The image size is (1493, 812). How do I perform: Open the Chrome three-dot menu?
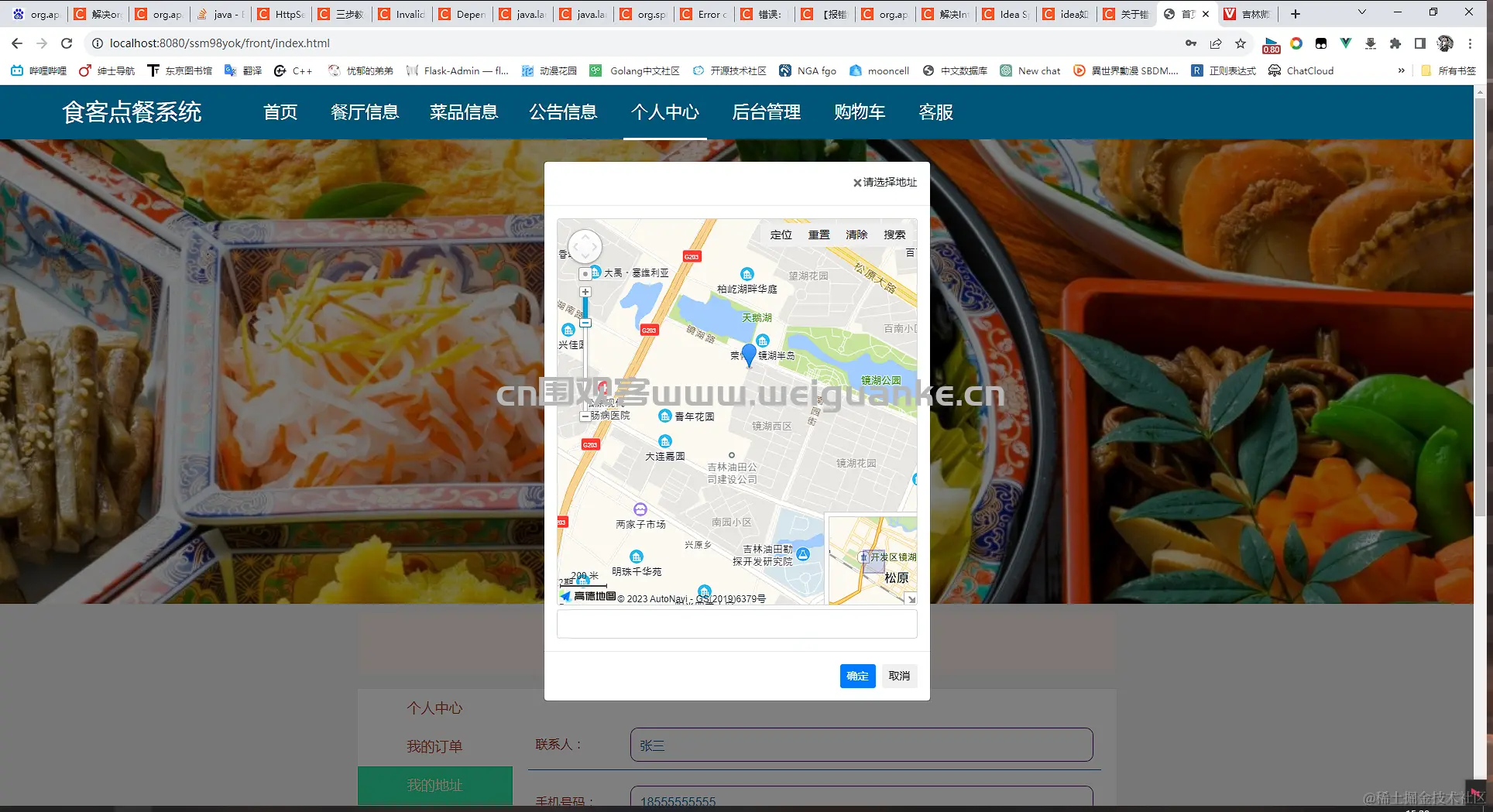click(x=1470, y=43)
